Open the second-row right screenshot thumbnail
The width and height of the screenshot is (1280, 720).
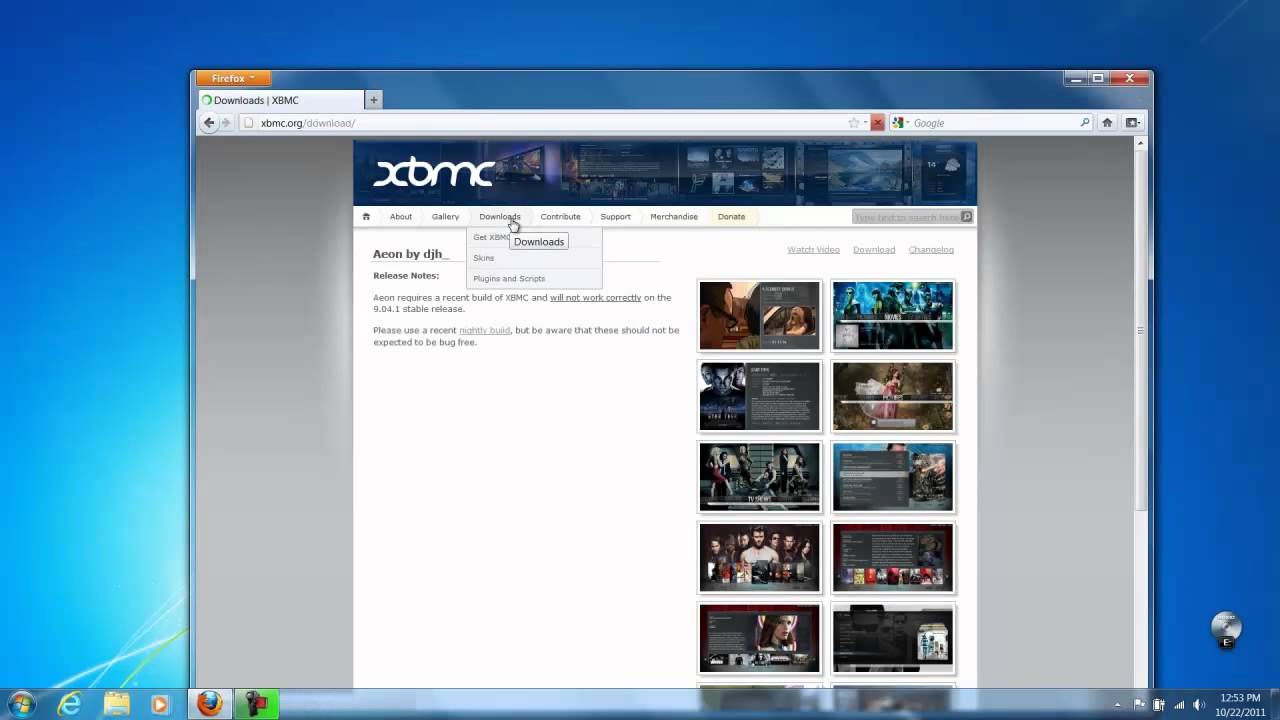893,397
